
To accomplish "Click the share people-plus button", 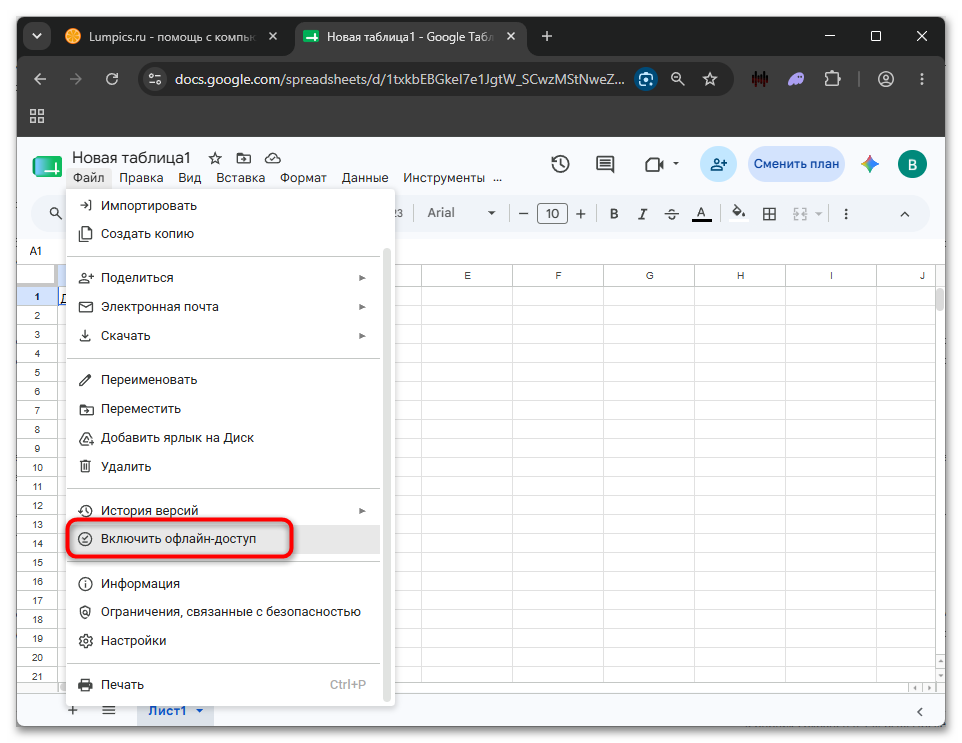I will point(718,164).
